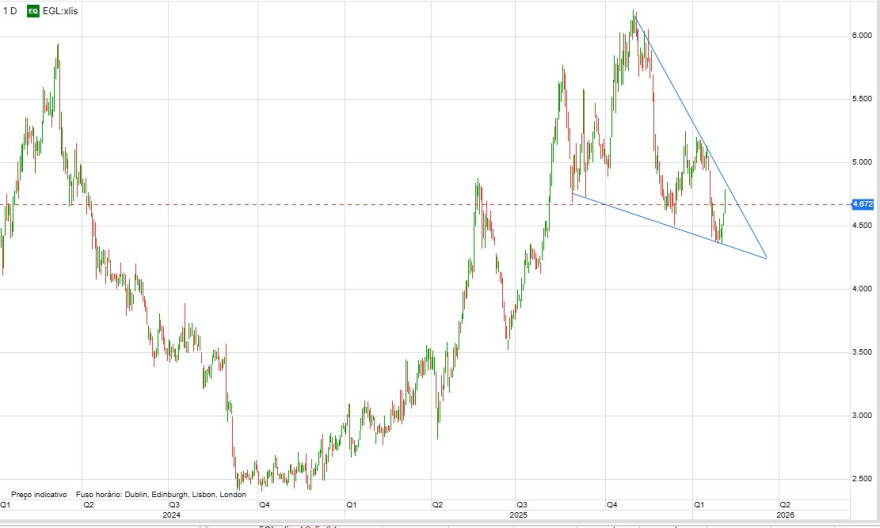Click the Q3 label above 2024
Viewport: 880px width, 528px height.
tap(175, 505)
